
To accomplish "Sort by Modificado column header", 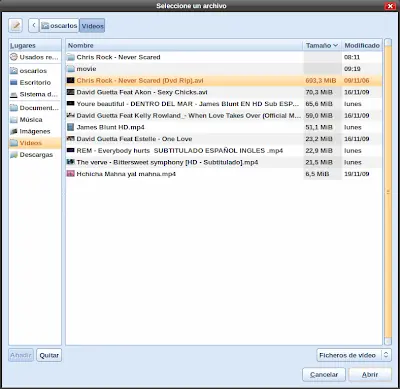I will (x=362, y=45).
